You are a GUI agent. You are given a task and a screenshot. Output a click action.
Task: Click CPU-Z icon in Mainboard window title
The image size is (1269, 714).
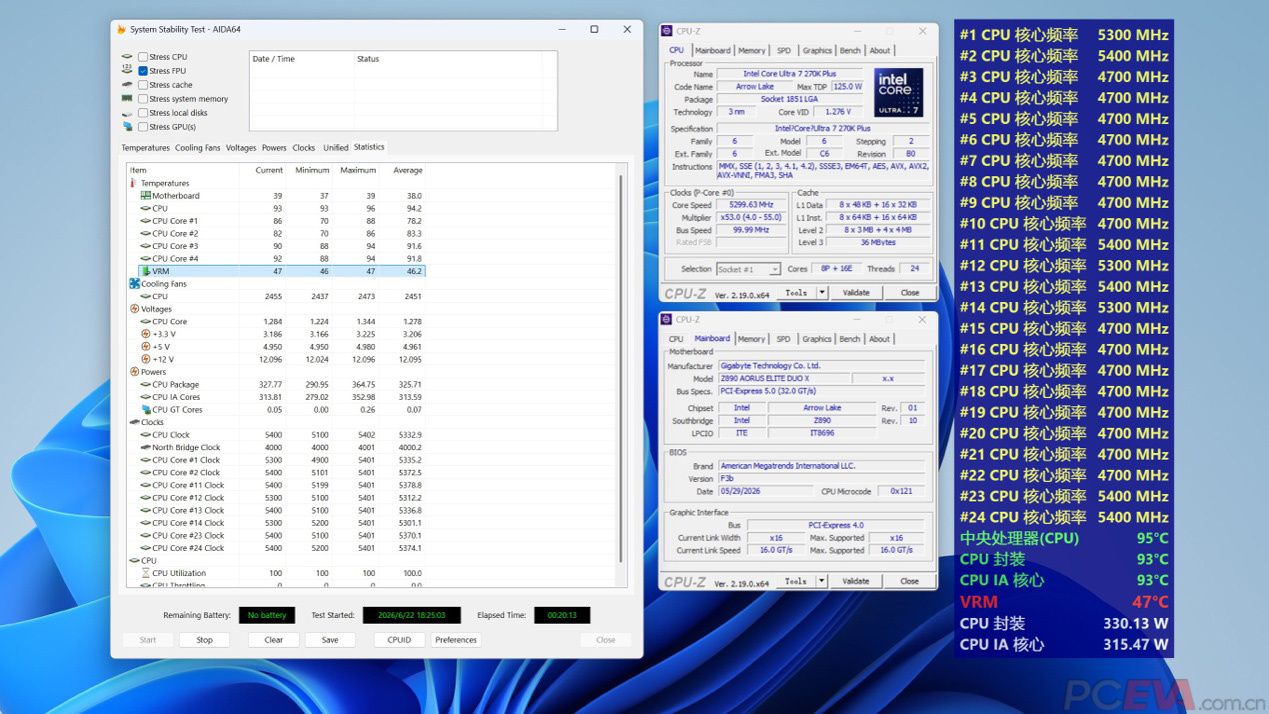pyautogui.click(x=667, y=319)
